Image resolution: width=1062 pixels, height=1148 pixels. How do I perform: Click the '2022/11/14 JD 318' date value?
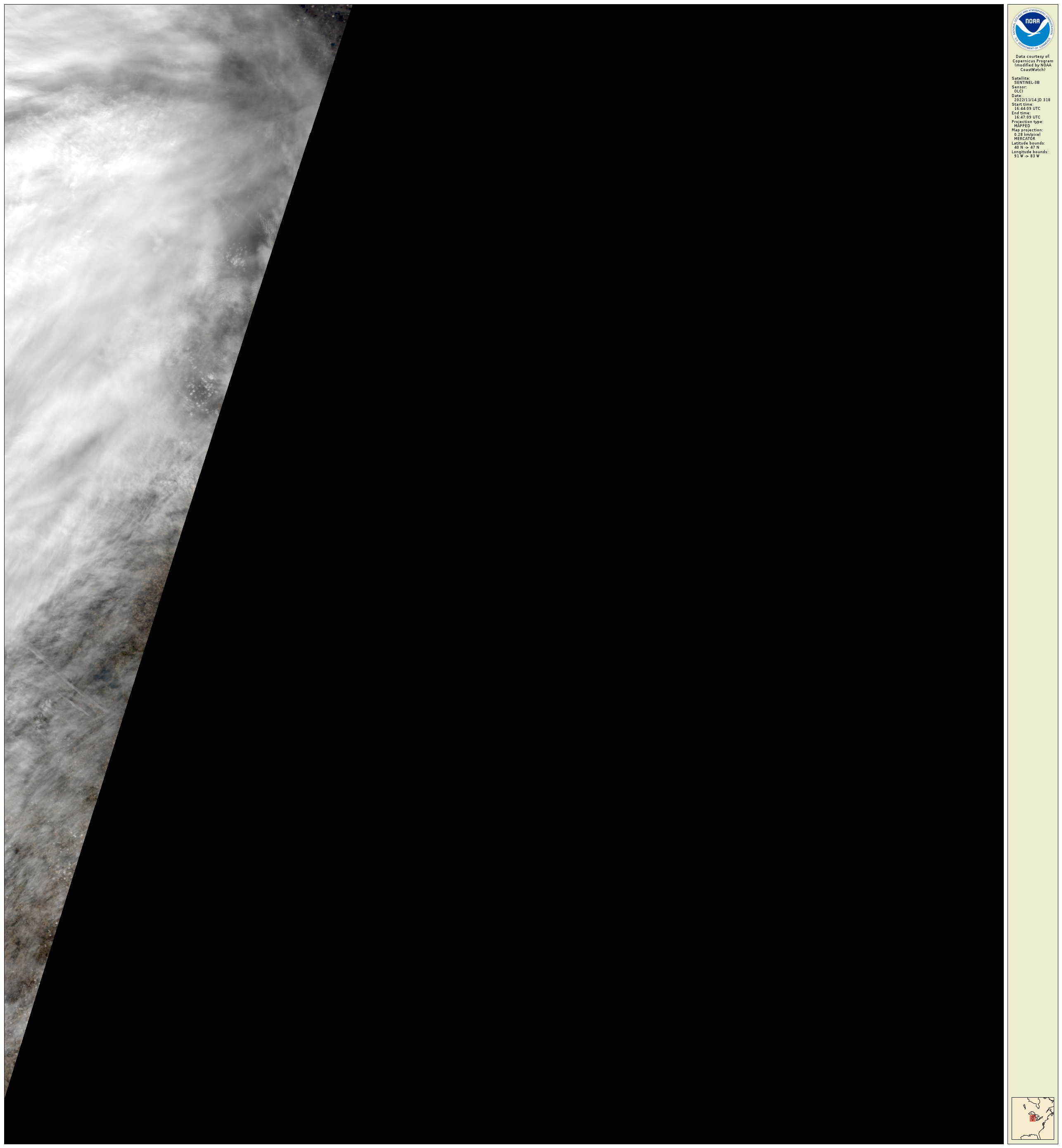pyautogui.click(x=1032, y=100)
